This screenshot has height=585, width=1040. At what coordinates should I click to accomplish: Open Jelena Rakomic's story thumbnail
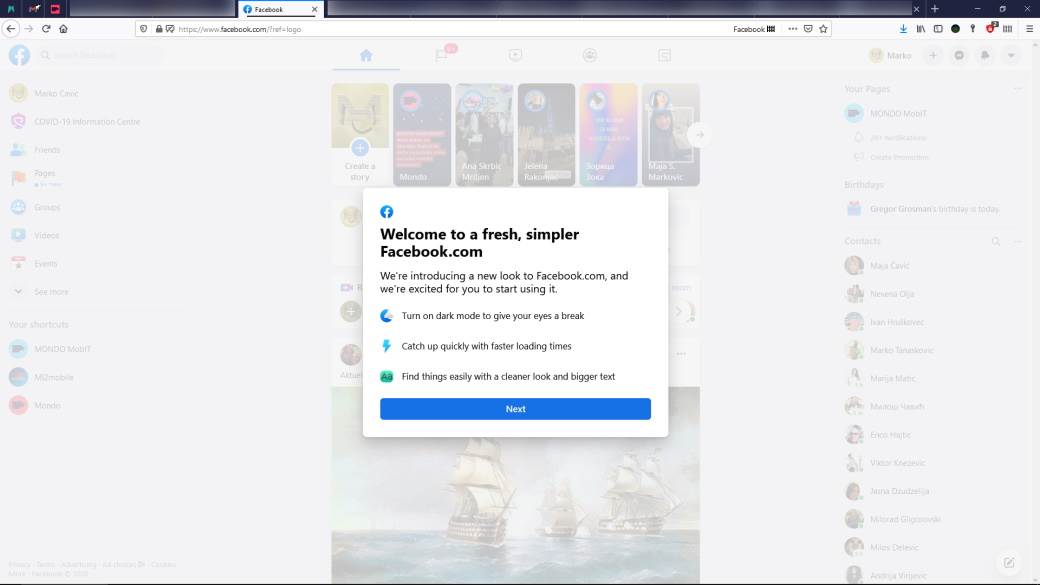(546, 135)
